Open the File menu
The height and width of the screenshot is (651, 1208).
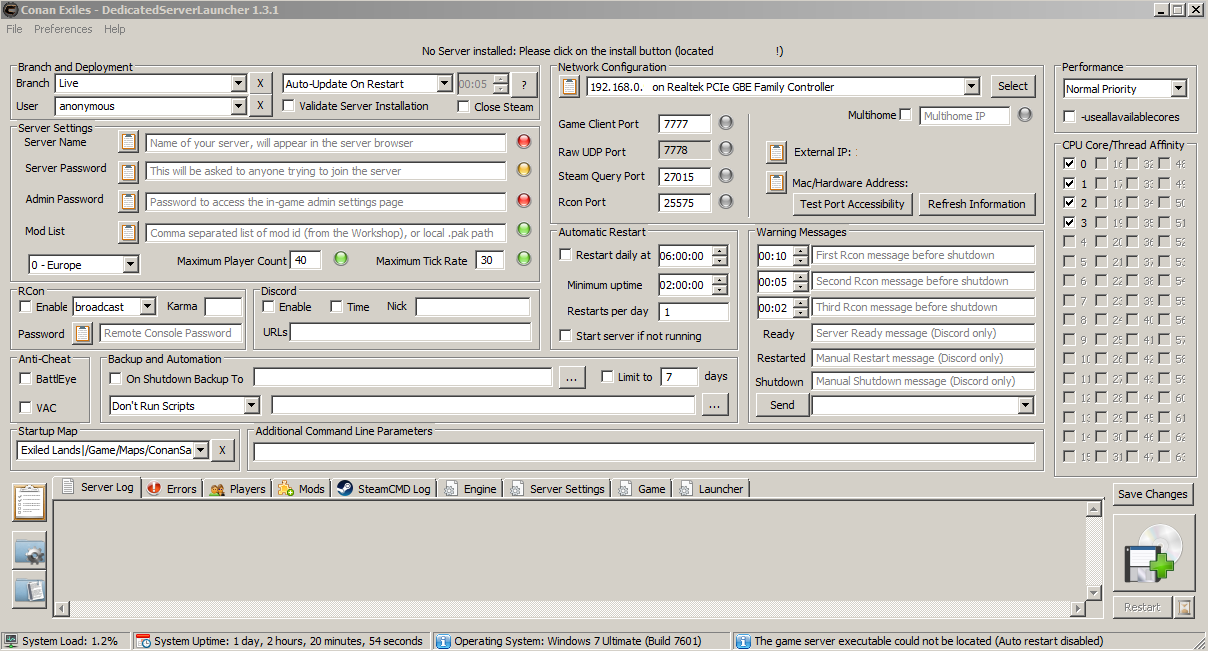click(14, 29)
